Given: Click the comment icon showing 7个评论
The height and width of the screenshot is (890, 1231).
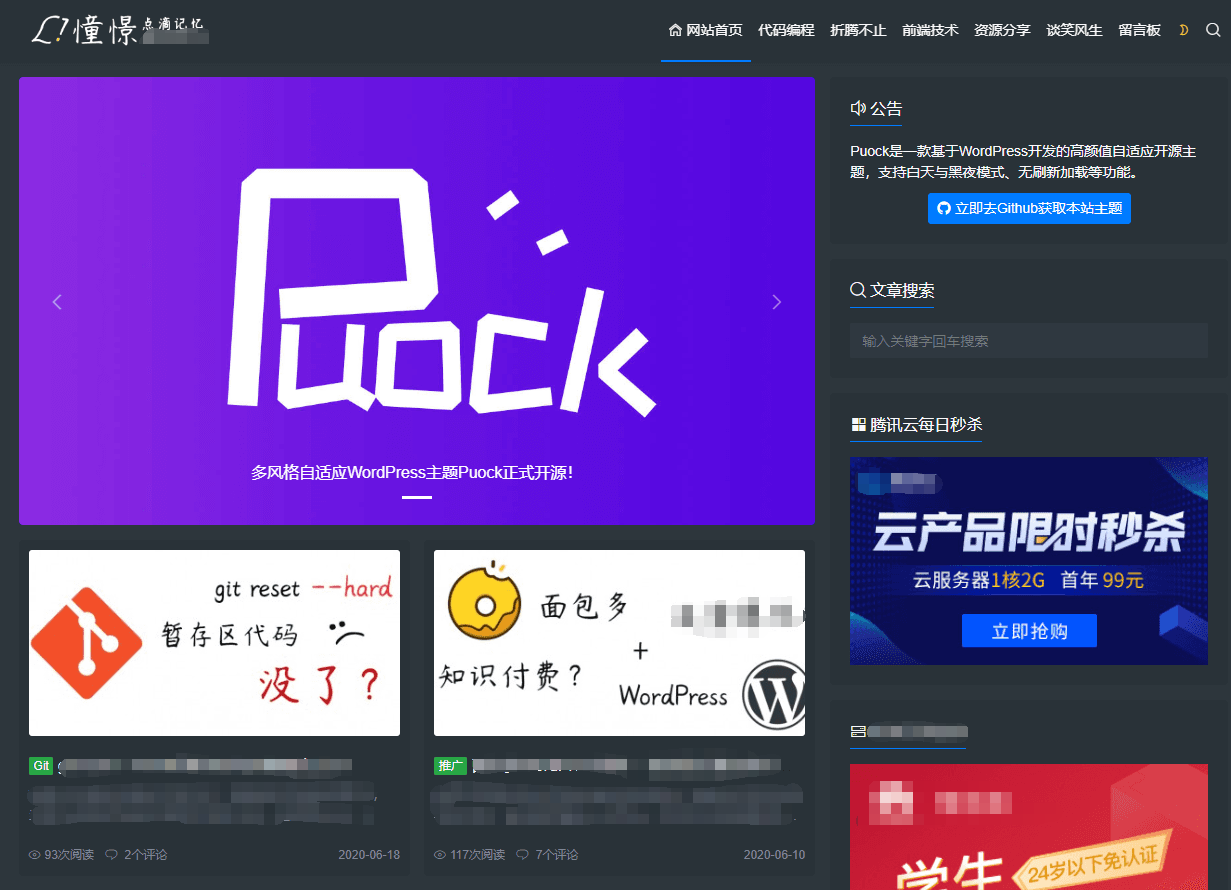Looking at the screenshot, I should pyautogui.click(x=521, y=854).
